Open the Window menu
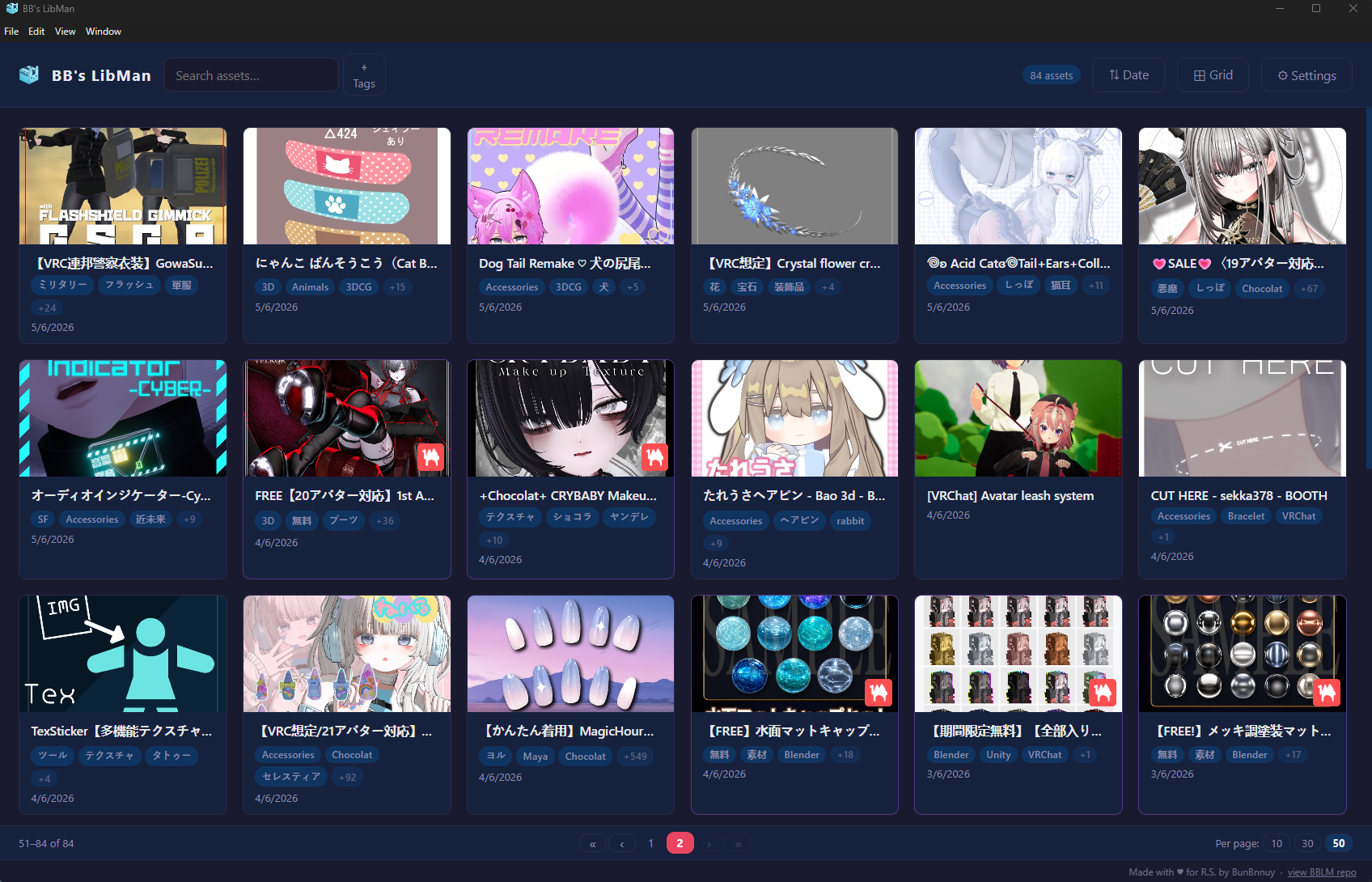The width and height of the screenshot is (1372, 882). click(104, 32)
